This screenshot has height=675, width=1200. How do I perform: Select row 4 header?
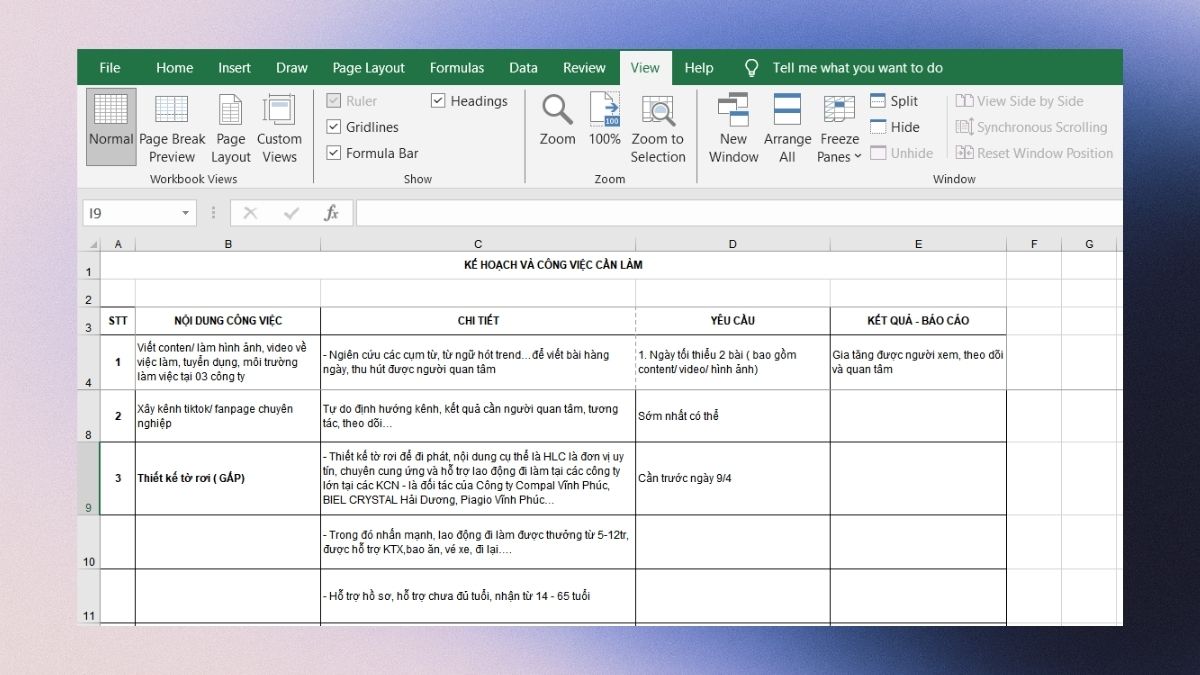(89, 363)
